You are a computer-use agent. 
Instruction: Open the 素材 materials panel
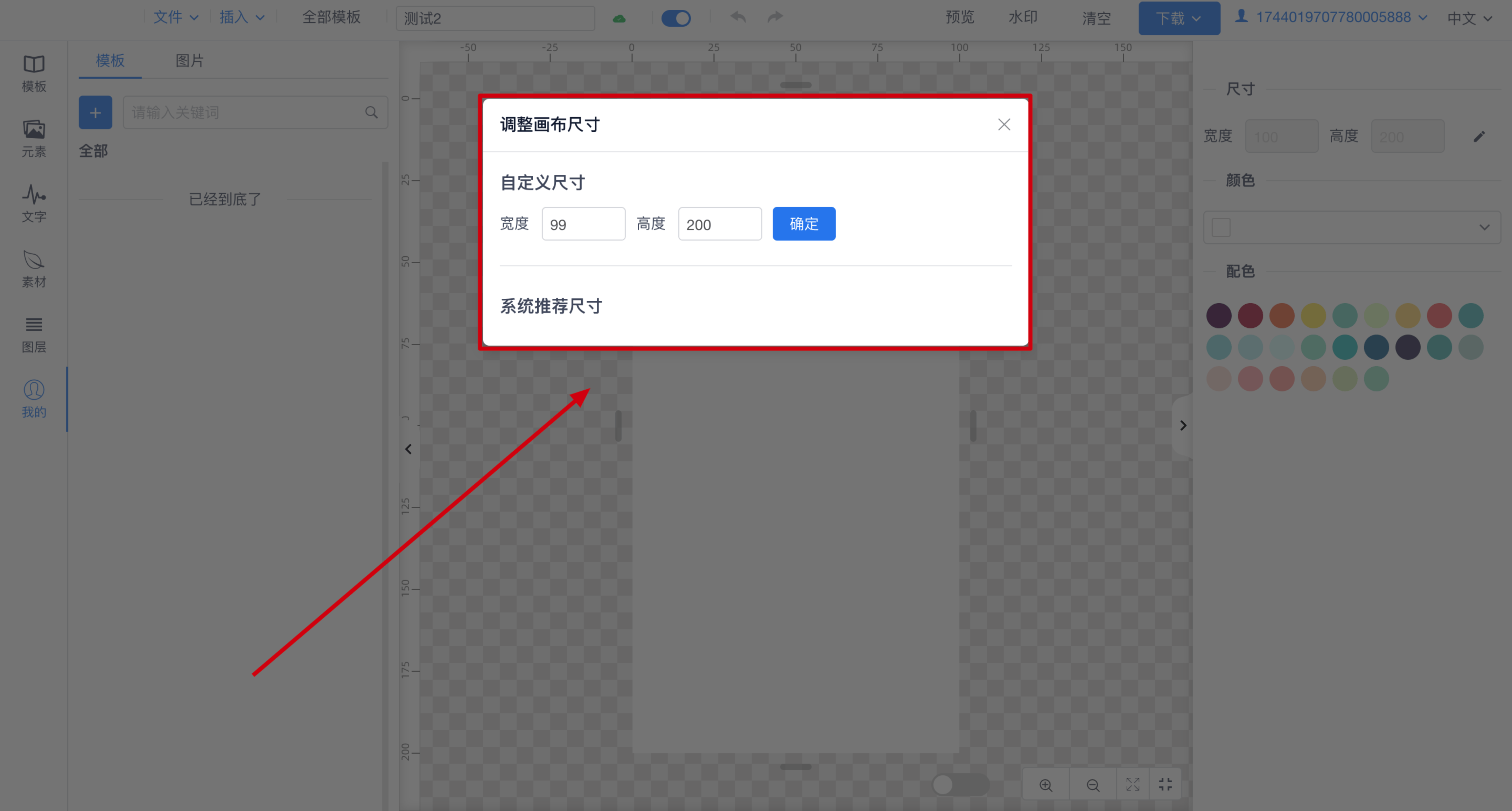coord(34,269)
